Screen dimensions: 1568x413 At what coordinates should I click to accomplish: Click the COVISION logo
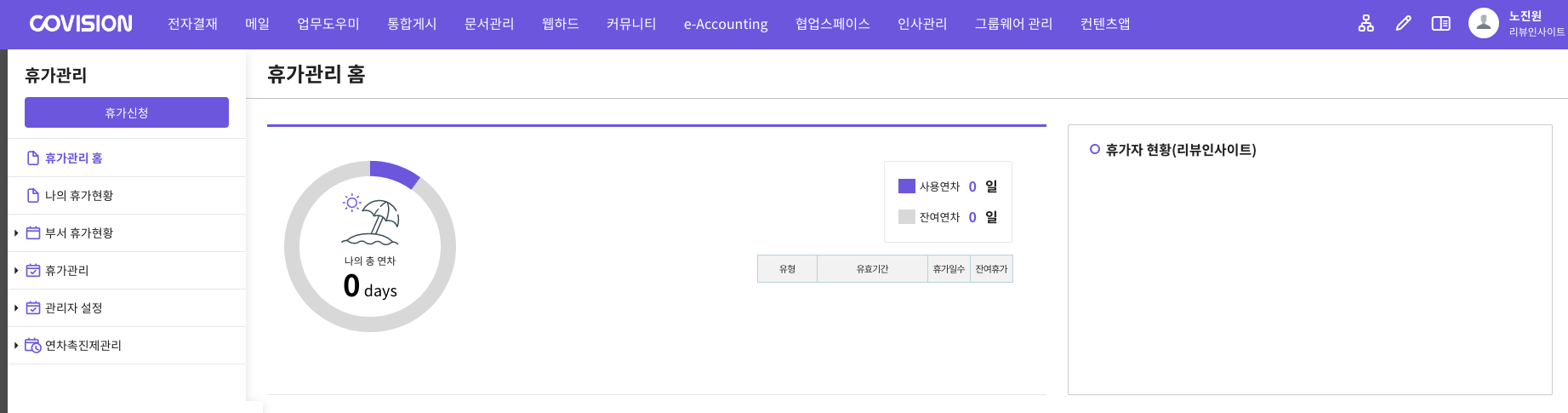81,24
